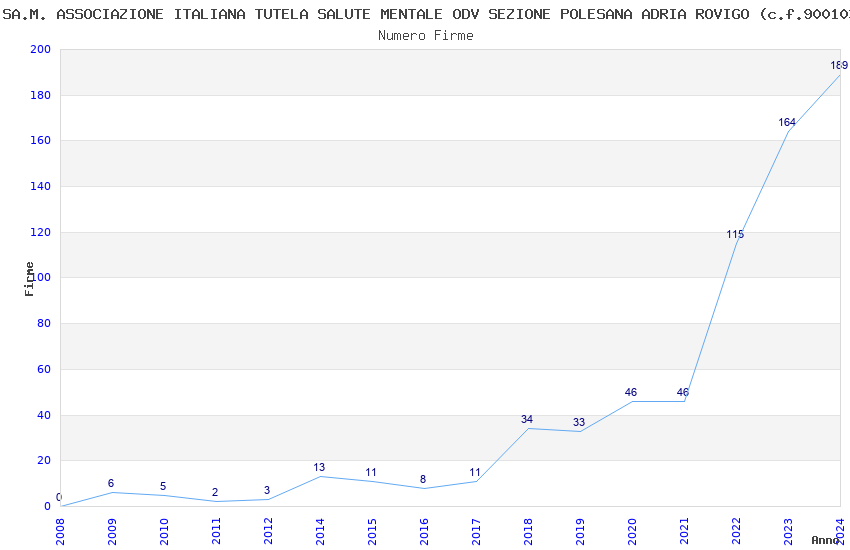Click the y-axis value 180
Image resolution: width=850 pixels, height=550 pixels.
[x=41, y=95]
